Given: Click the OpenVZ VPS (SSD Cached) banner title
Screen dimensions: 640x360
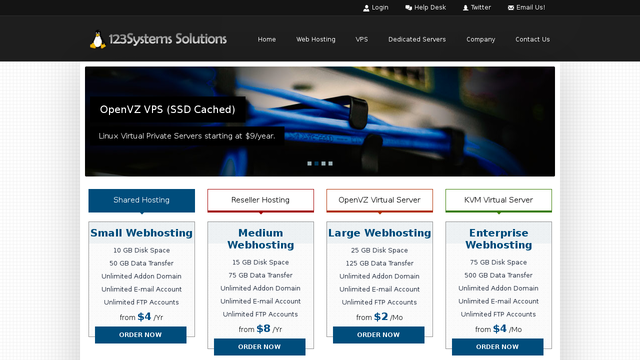Looking at the screenshot, I should [x=167, y=109].
